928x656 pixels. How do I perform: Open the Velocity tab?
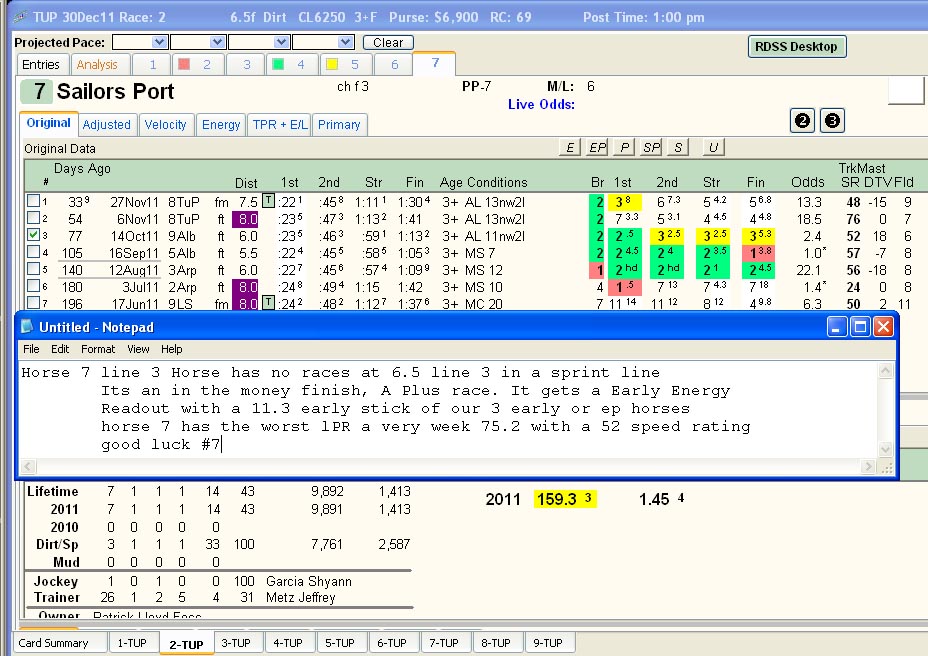[x=165, y=124]
